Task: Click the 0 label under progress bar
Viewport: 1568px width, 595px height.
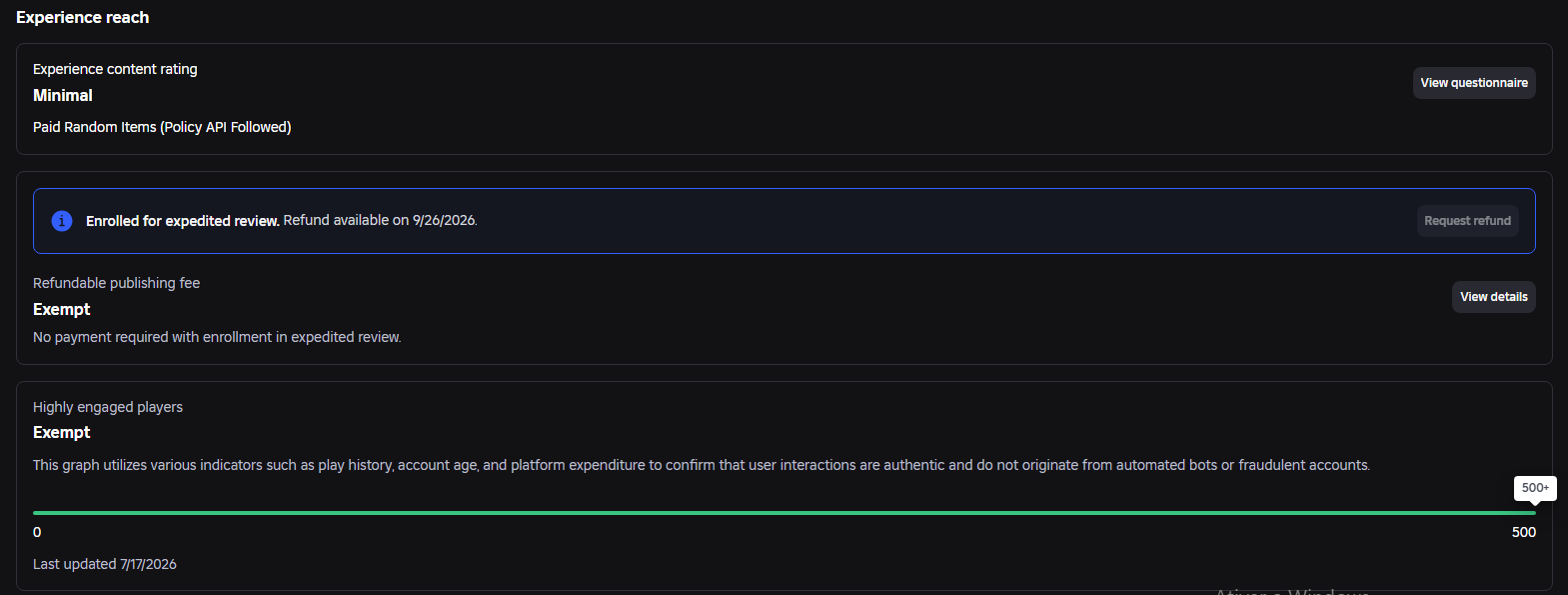Action: (37, 532)
